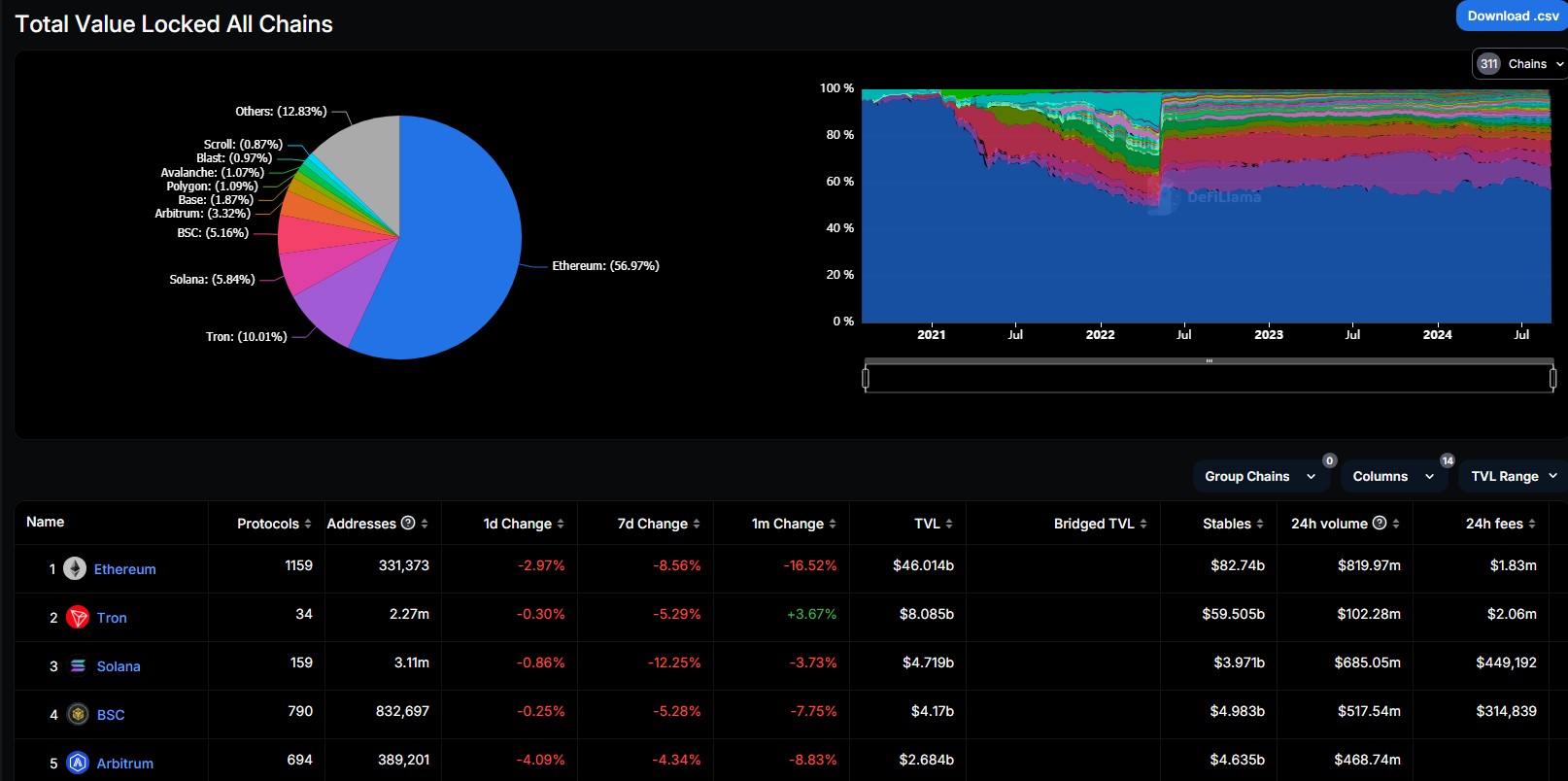Open the Solana chain link
The height and width of the screenshot is (781, 1568).
pyautogui.click(x=119, y=666)
